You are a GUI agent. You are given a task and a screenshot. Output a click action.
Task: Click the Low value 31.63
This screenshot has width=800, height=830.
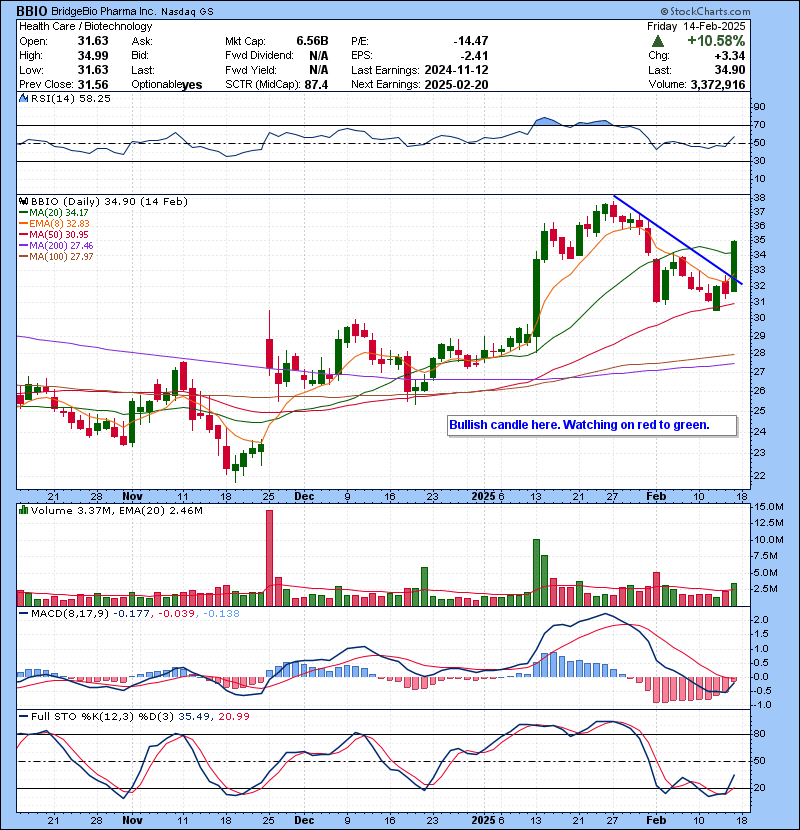pos(93,70)
